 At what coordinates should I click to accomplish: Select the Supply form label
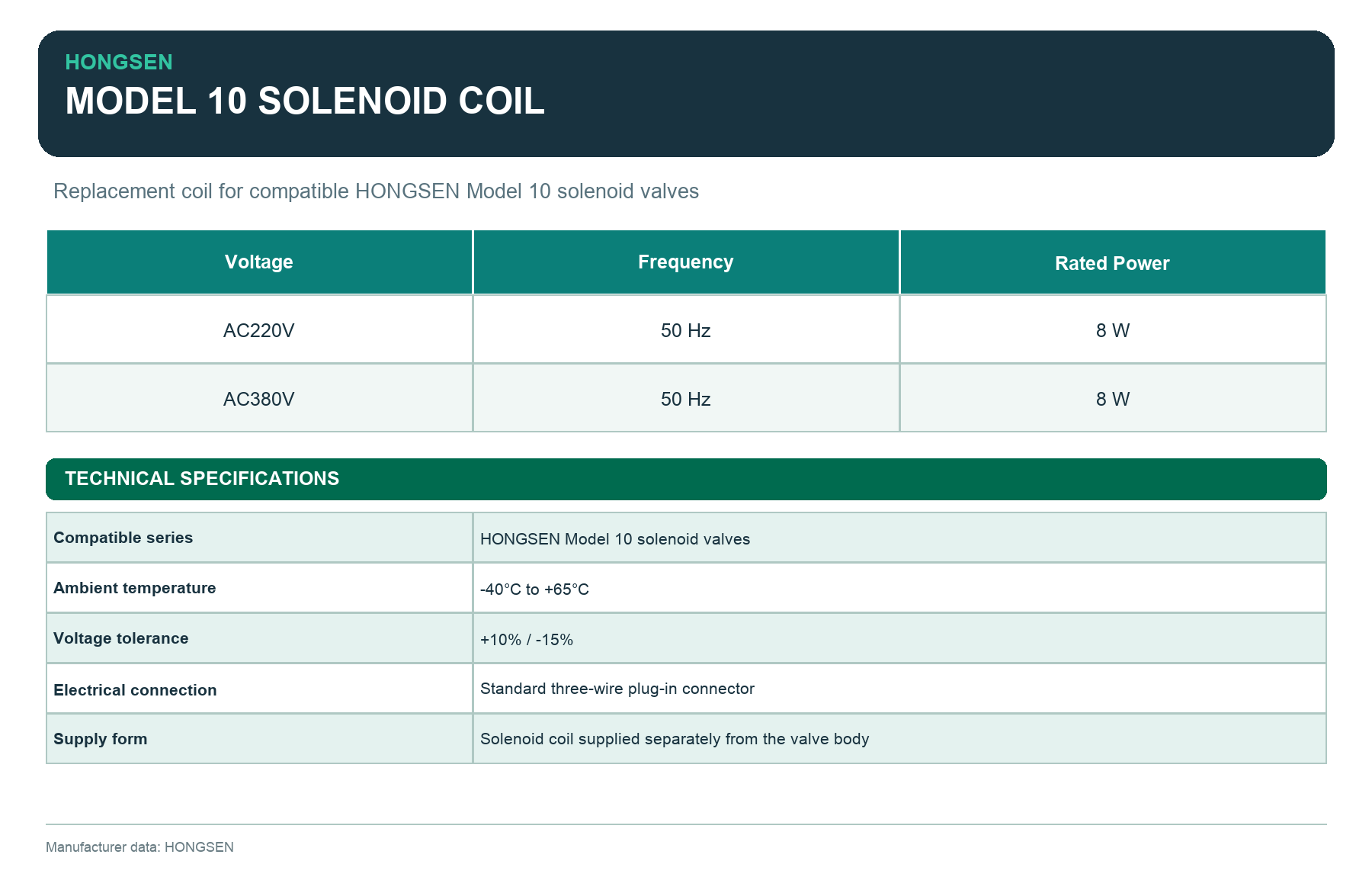tap(100, 739)
